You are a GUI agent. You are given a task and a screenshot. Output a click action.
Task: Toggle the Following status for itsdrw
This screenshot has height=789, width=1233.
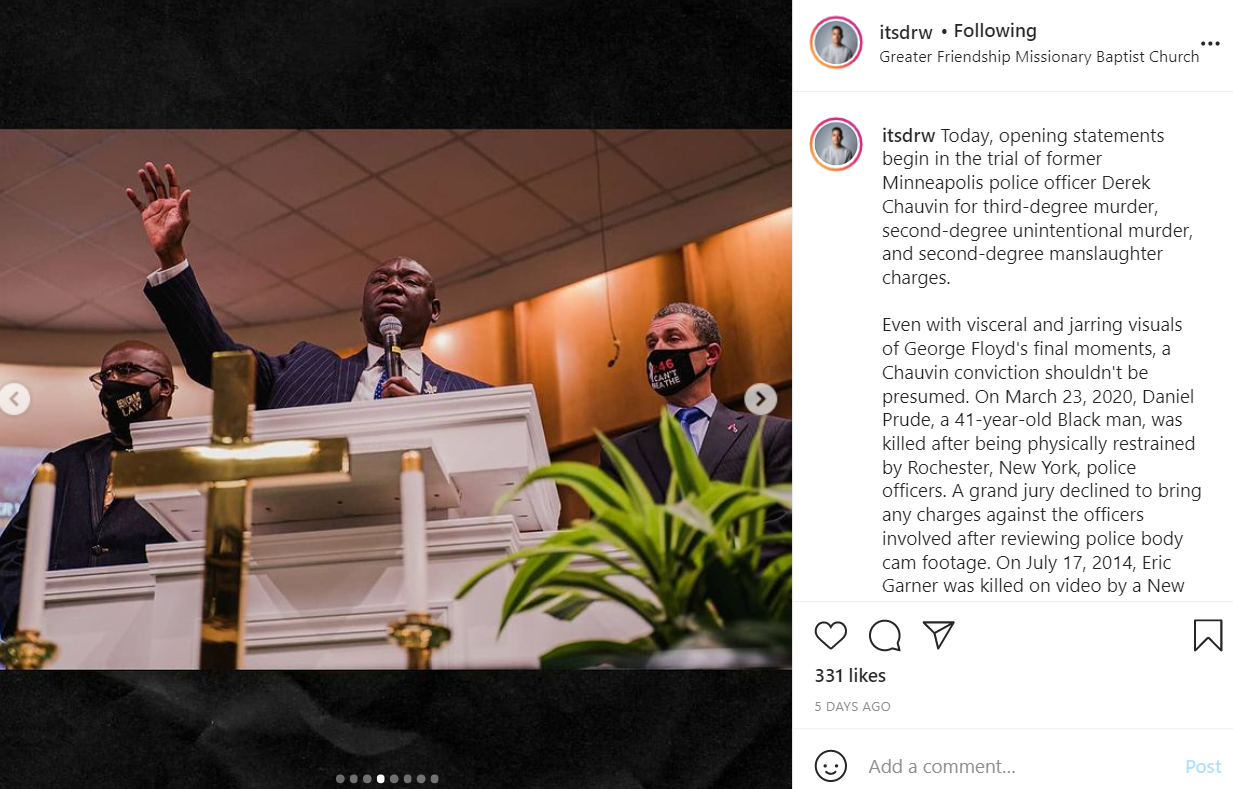[995, 31]
